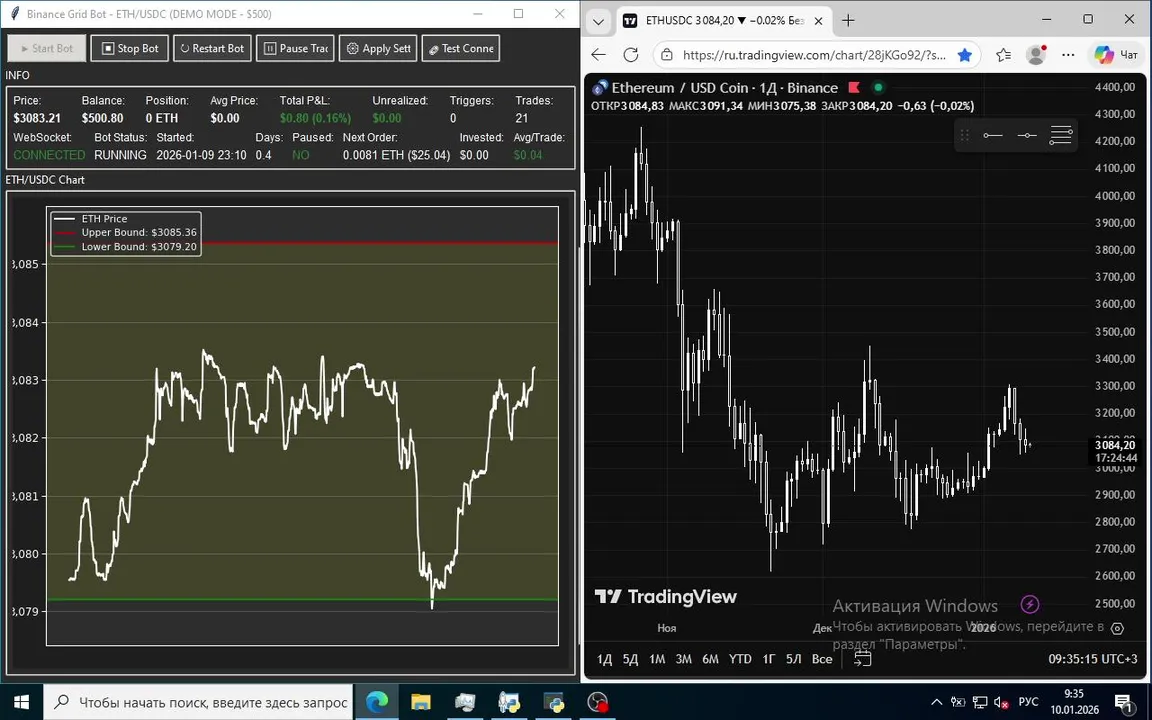Click the Stop Bot button

129,48
